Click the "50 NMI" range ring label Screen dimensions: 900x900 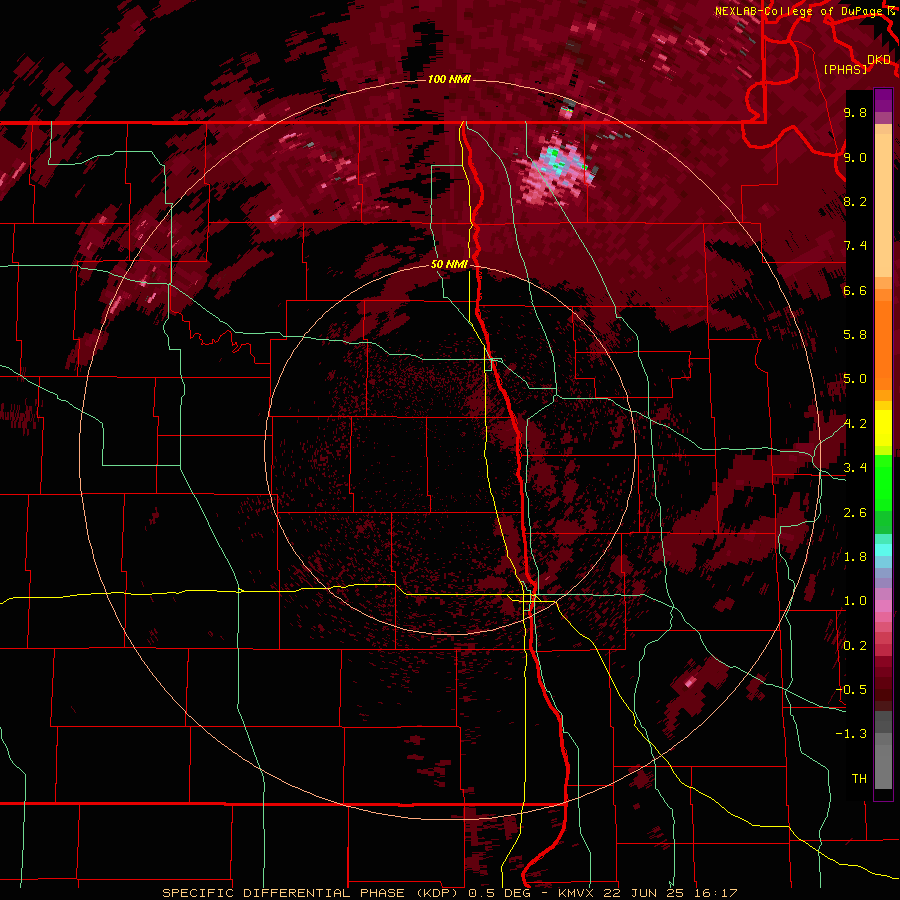point(449,265)
